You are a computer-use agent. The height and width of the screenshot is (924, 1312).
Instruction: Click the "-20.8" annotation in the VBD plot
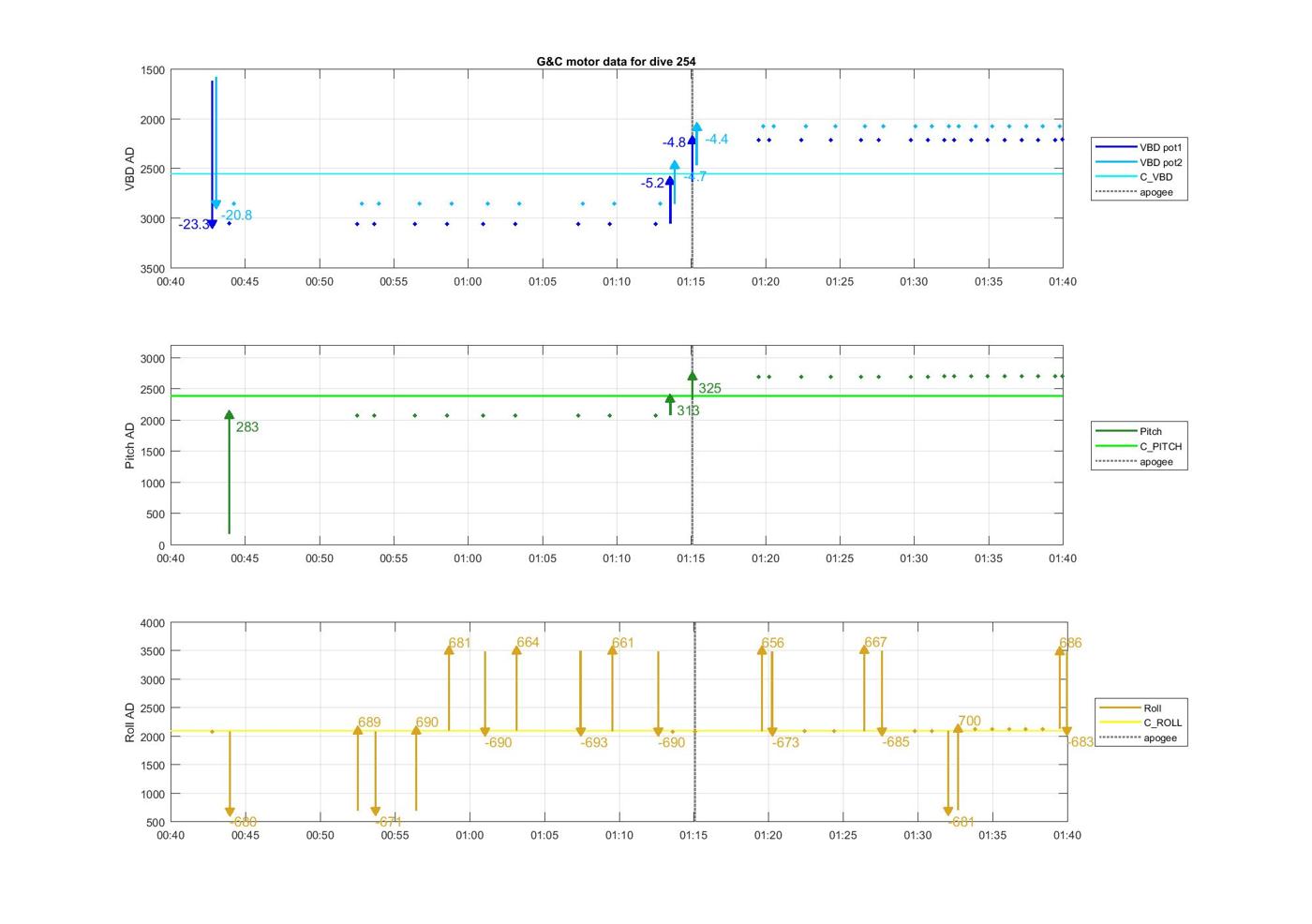(237, 216)
